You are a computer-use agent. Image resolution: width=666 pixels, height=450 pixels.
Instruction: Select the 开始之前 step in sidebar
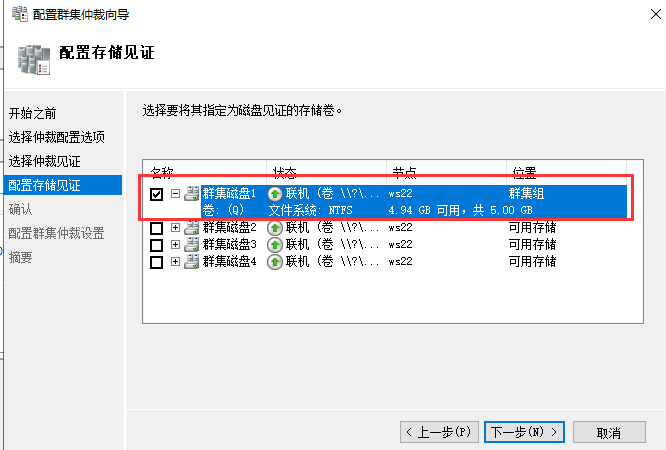33,112
